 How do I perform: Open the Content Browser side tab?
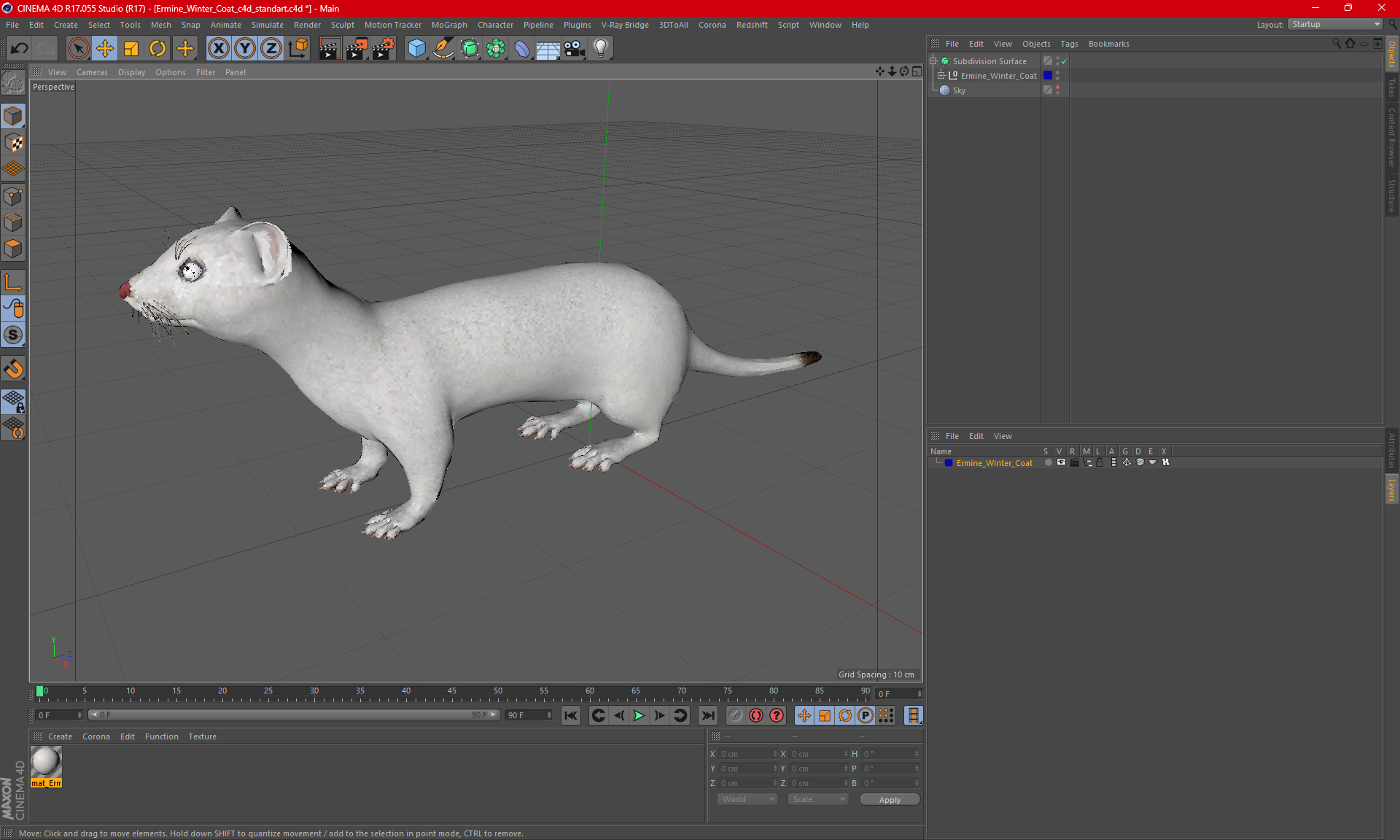pyautogui.click(x=1392, y=137)
